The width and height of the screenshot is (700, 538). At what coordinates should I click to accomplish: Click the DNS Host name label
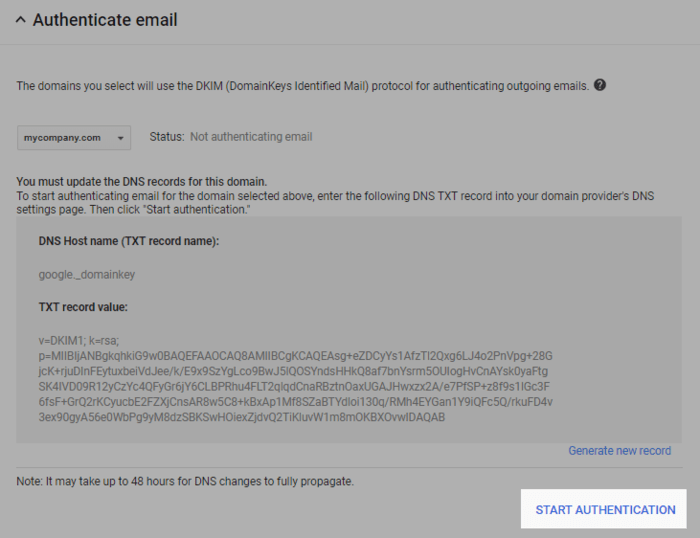coord(128,241)
